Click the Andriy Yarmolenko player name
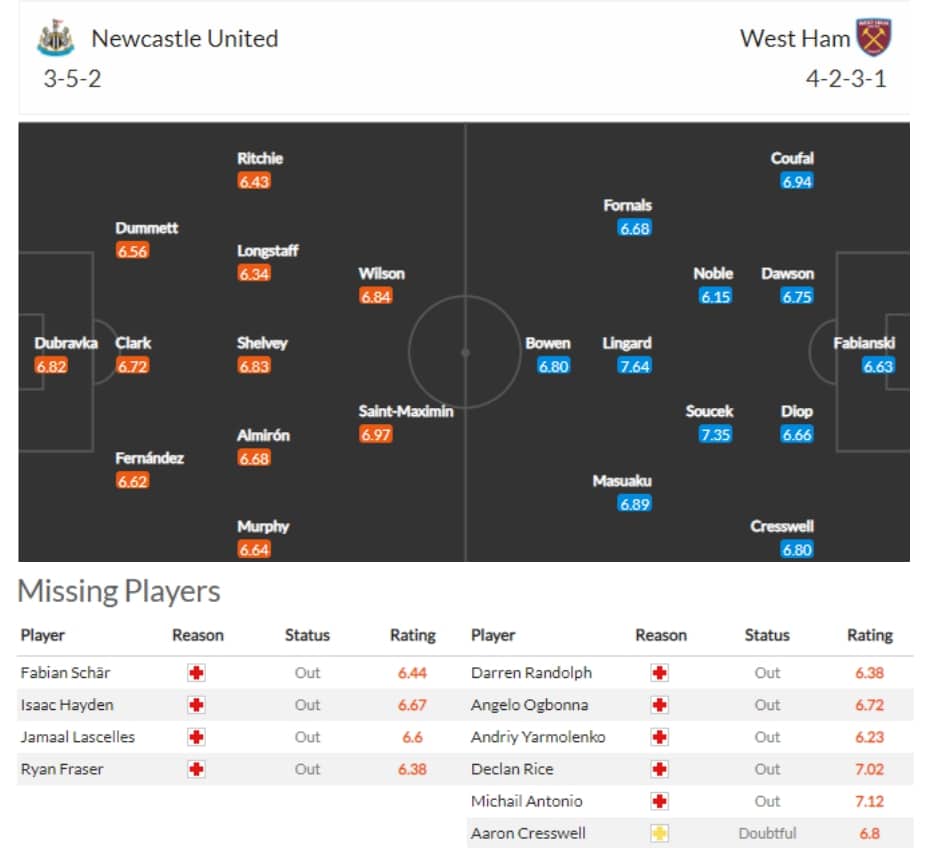The height and width of the screenshot is (863, 928). (538, 737)
